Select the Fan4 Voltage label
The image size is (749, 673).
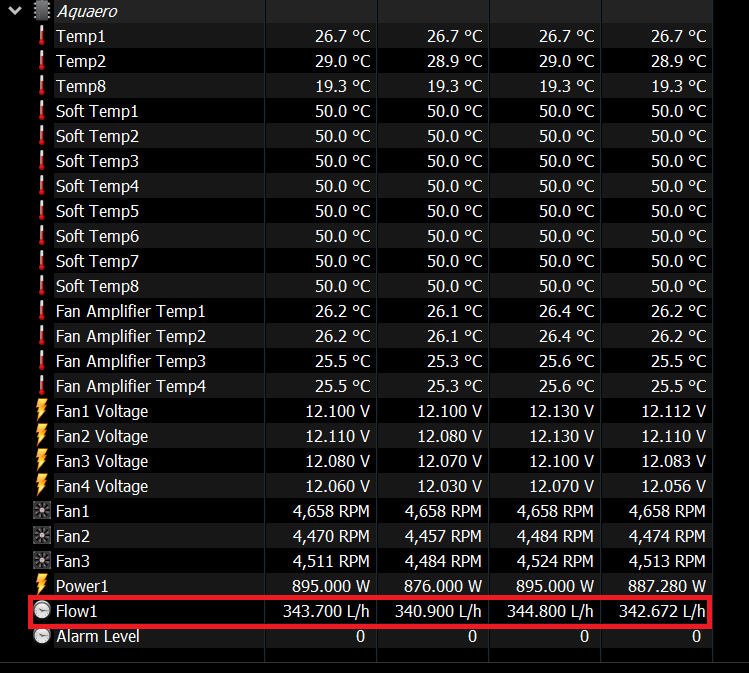pyautogui.click(x=102, y=486)
